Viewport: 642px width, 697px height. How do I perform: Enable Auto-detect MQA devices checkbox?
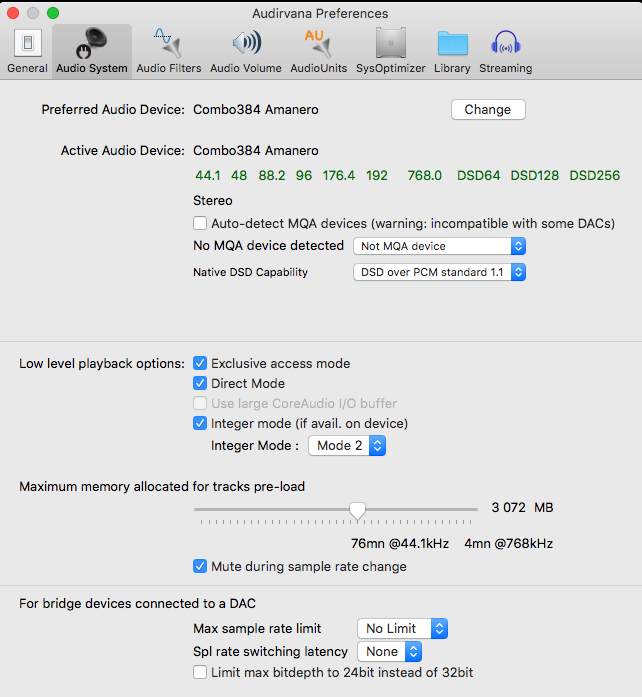point(201,223)
